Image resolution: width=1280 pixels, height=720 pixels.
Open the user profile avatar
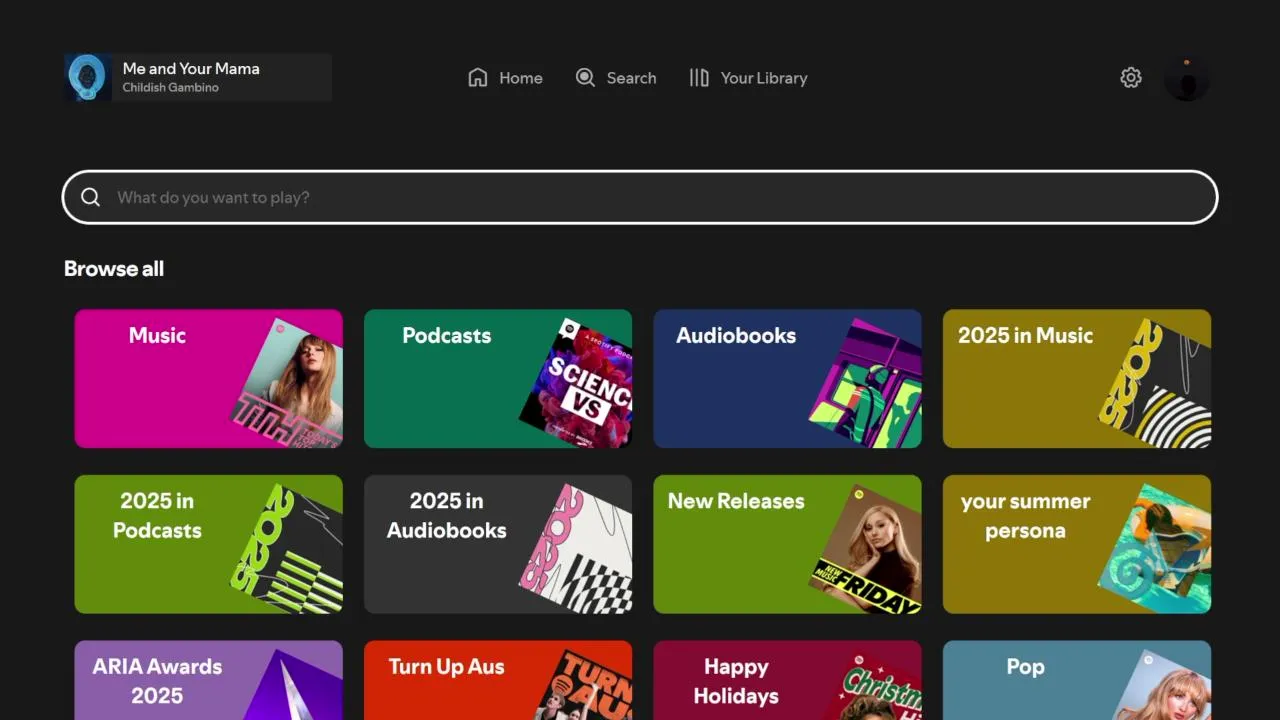tap(1187, 78)
